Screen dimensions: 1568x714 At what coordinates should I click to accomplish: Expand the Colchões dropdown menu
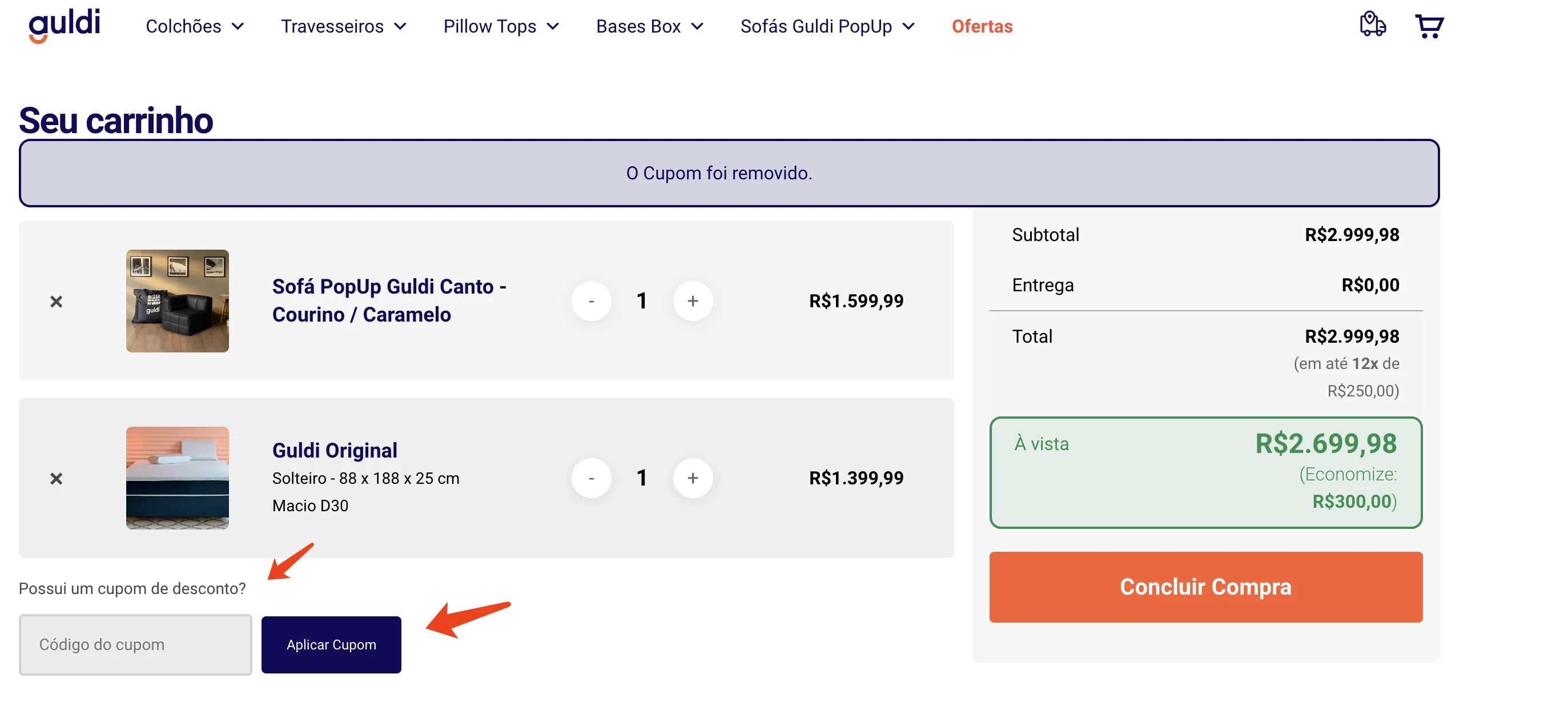(x=195, y=26)
